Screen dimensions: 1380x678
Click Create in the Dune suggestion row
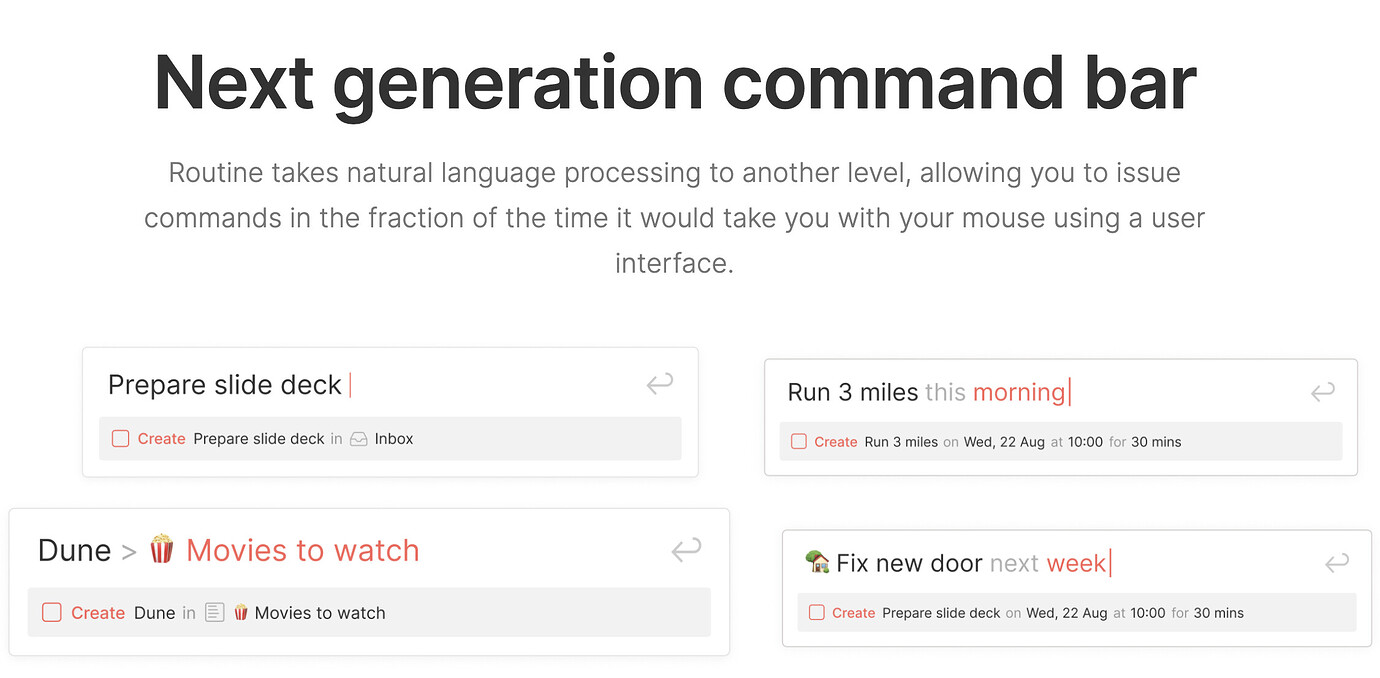point(98,612)
